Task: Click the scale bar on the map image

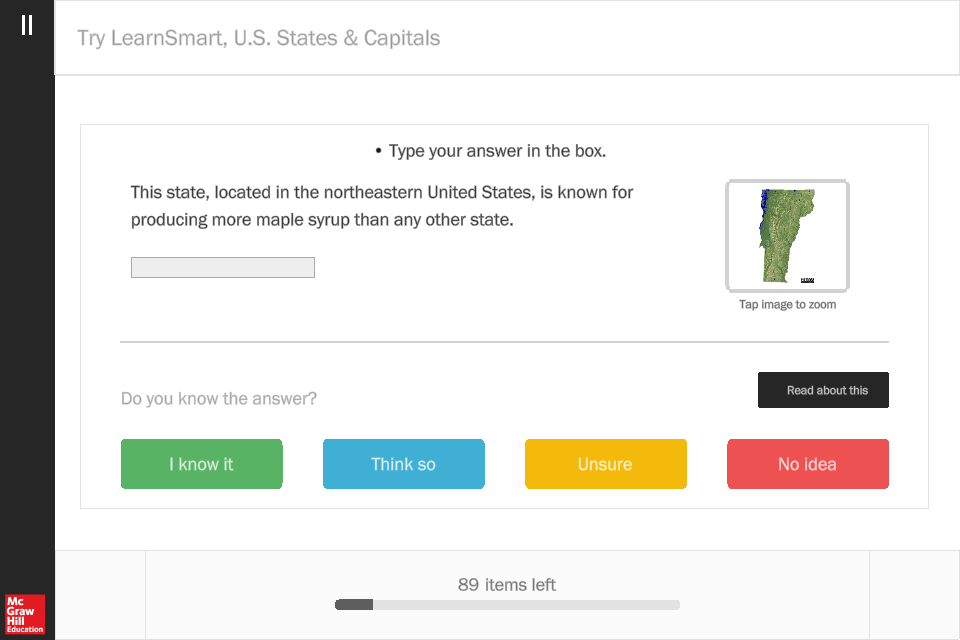Action: click(x=808, y=280)
